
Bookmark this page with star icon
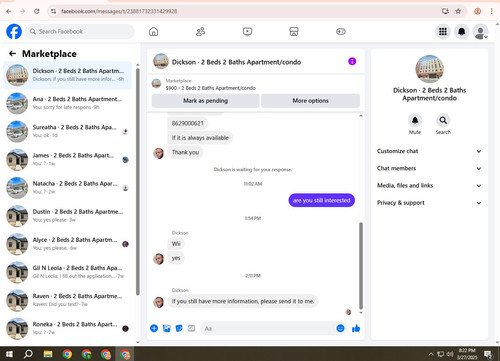point(458,11)
